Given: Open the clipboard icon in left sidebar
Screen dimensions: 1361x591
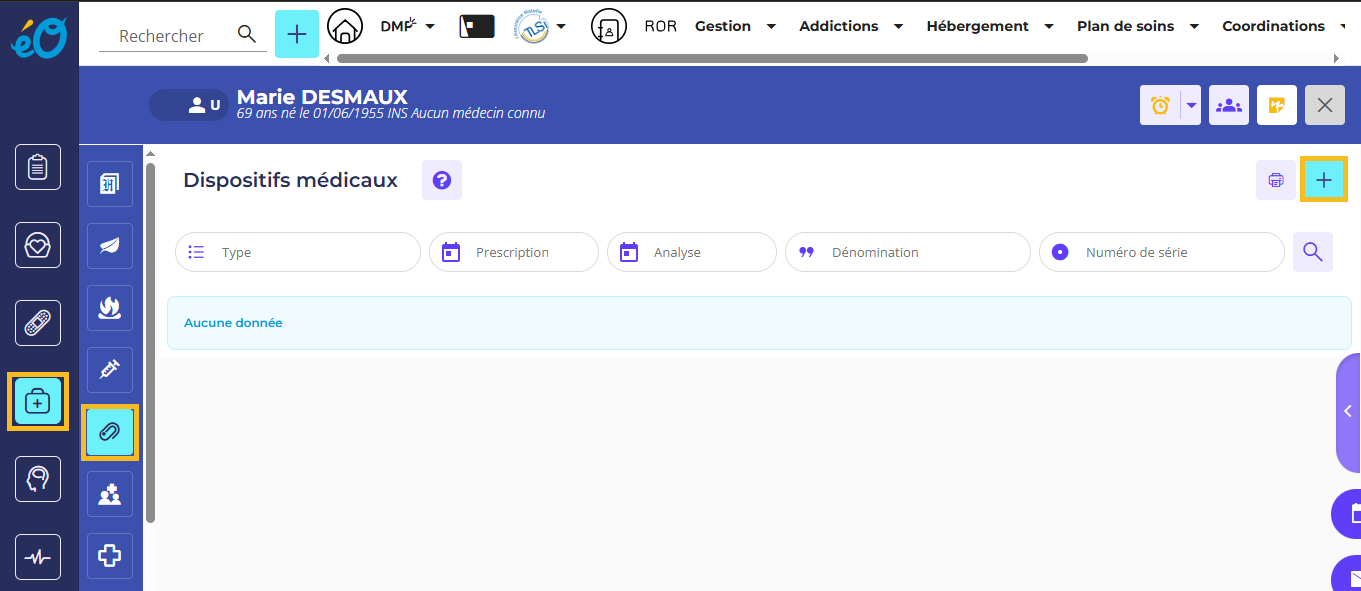Looking at the screenshot, I should point(38,167).
